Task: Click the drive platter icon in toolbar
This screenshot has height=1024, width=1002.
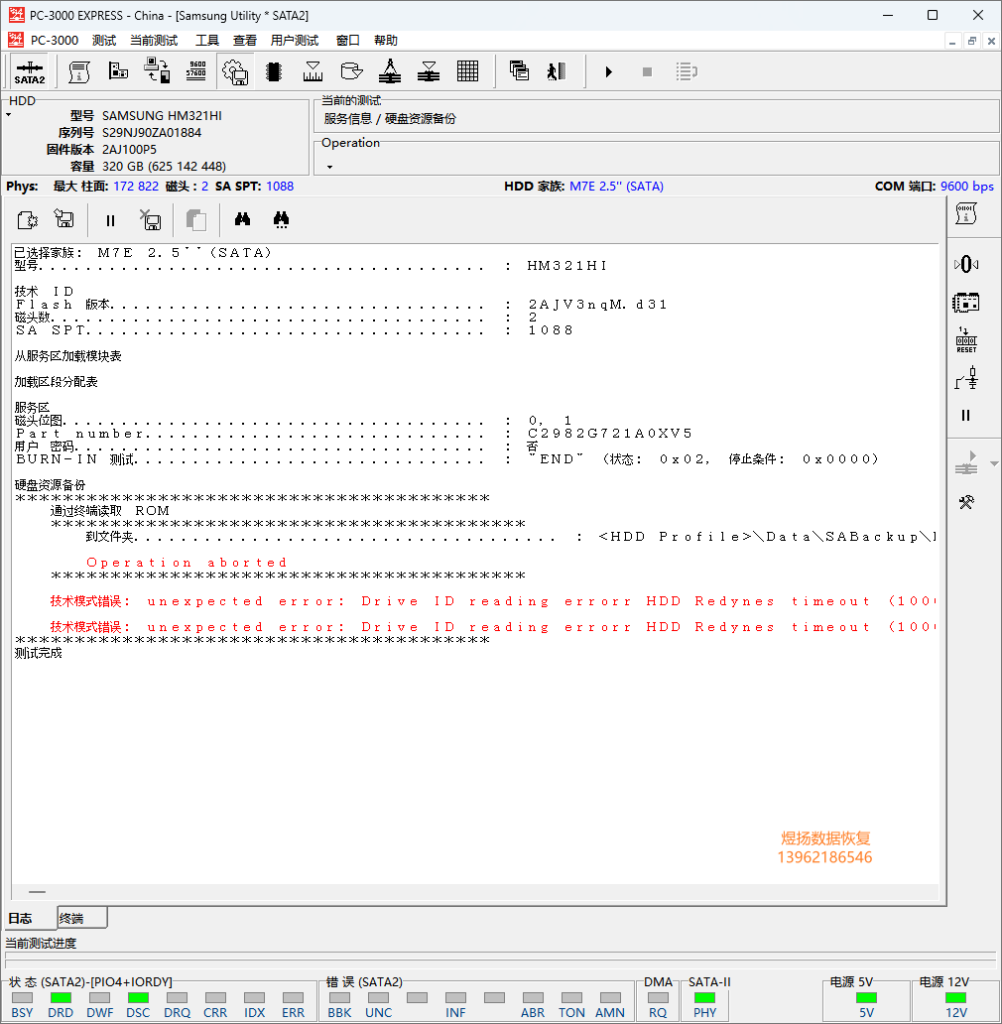Action: (351, 71)
